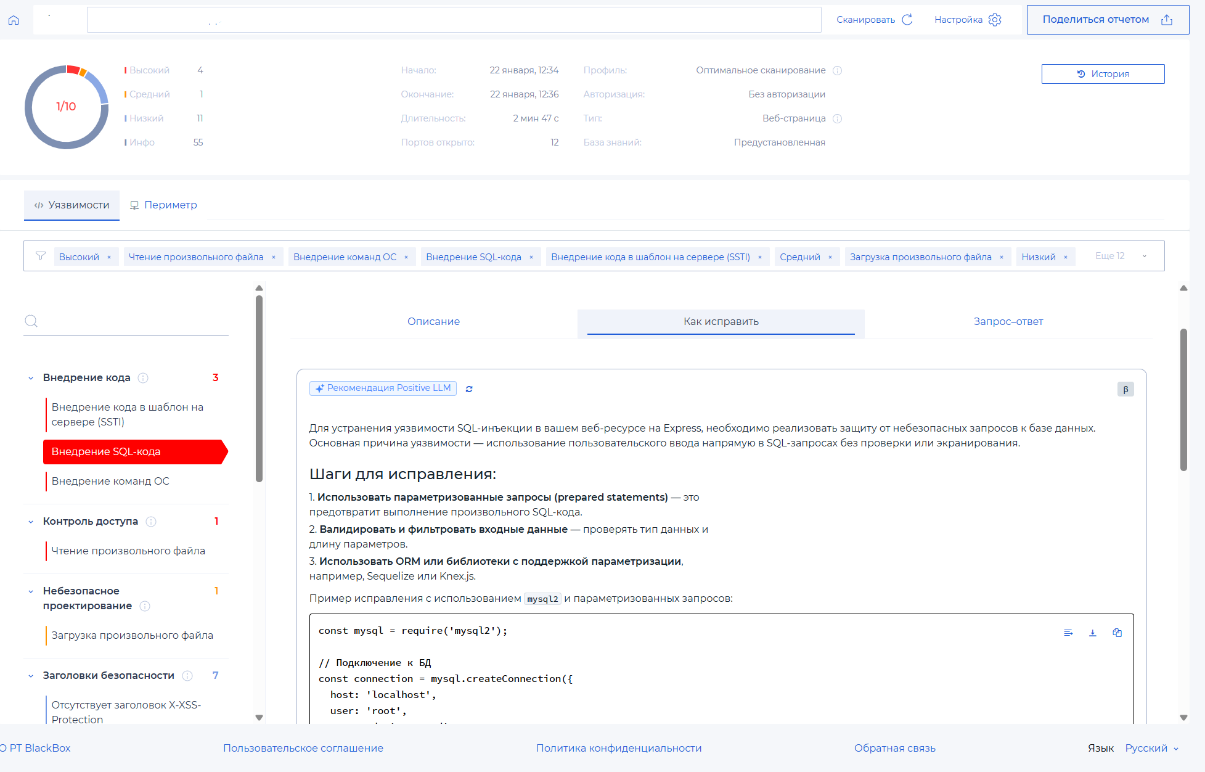This screenshot has height=772, width=1205.
Task: Toggle line wrap icon in the code block
Action: tap(1068, 632)
